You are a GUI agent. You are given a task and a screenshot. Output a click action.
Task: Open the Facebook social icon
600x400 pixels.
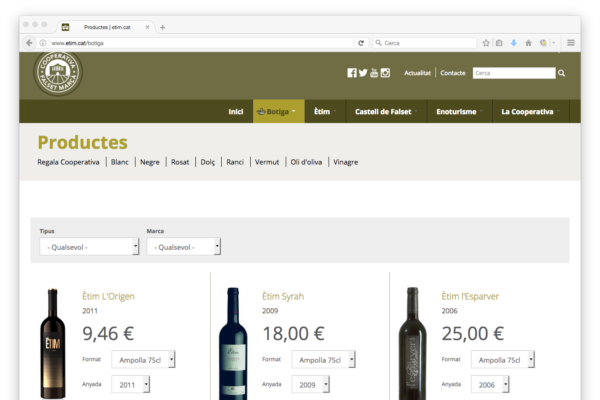tap(352, 73)
